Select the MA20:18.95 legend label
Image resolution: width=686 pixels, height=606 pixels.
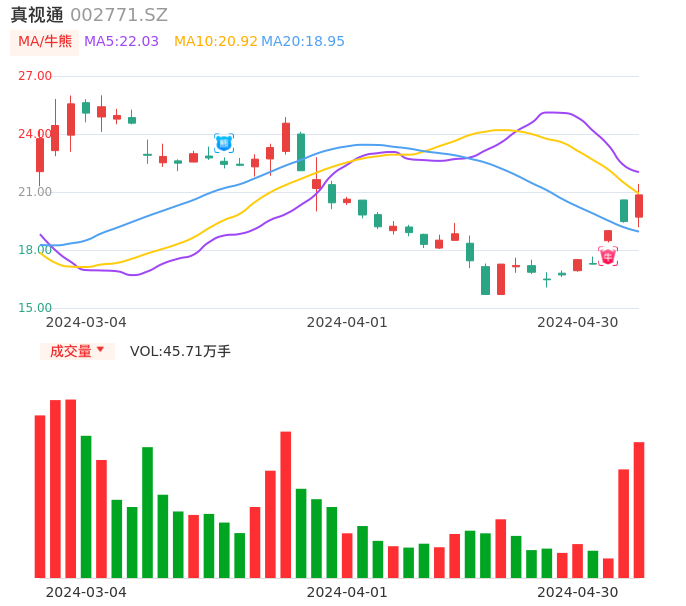303,41
